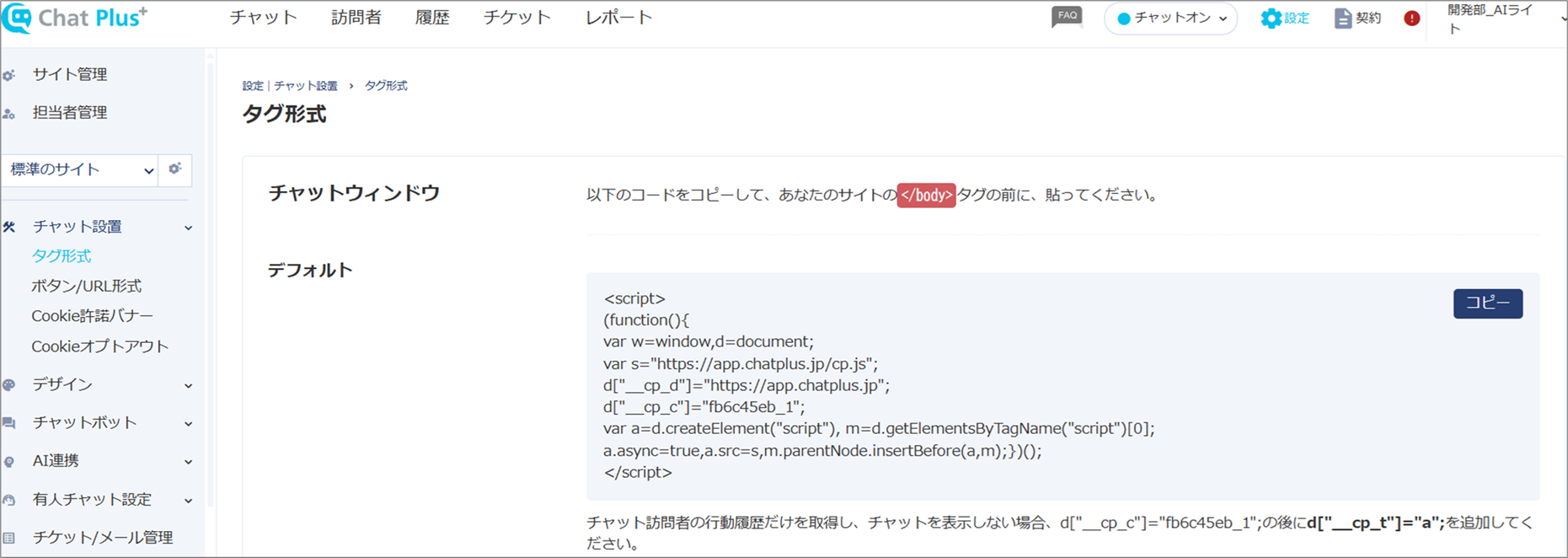Viewport: 1568px width, 558px height.
Task: Click the 契約 label in the header
Action: 1368,19
